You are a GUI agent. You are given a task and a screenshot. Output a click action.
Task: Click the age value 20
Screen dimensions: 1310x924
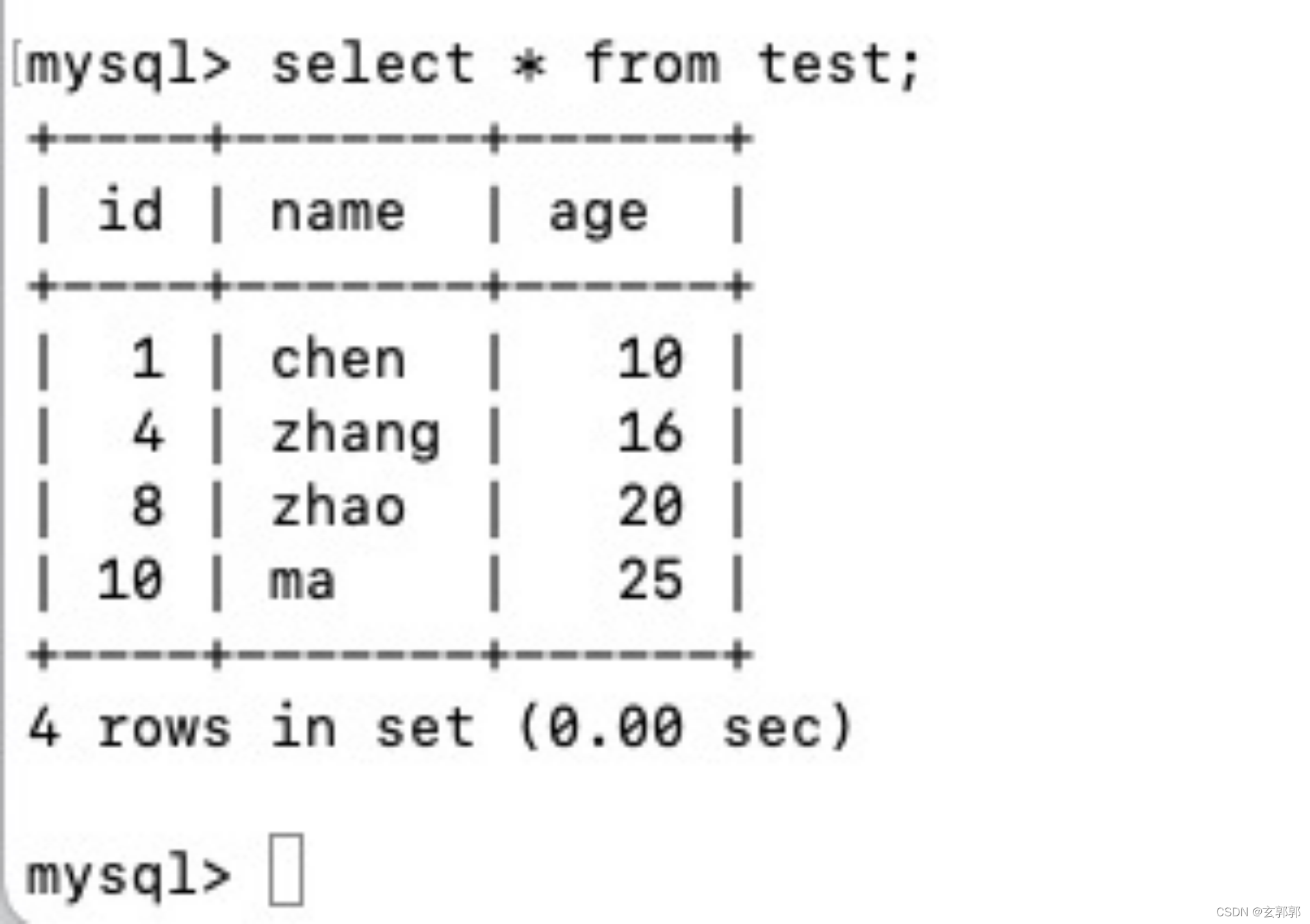point(650,507)
